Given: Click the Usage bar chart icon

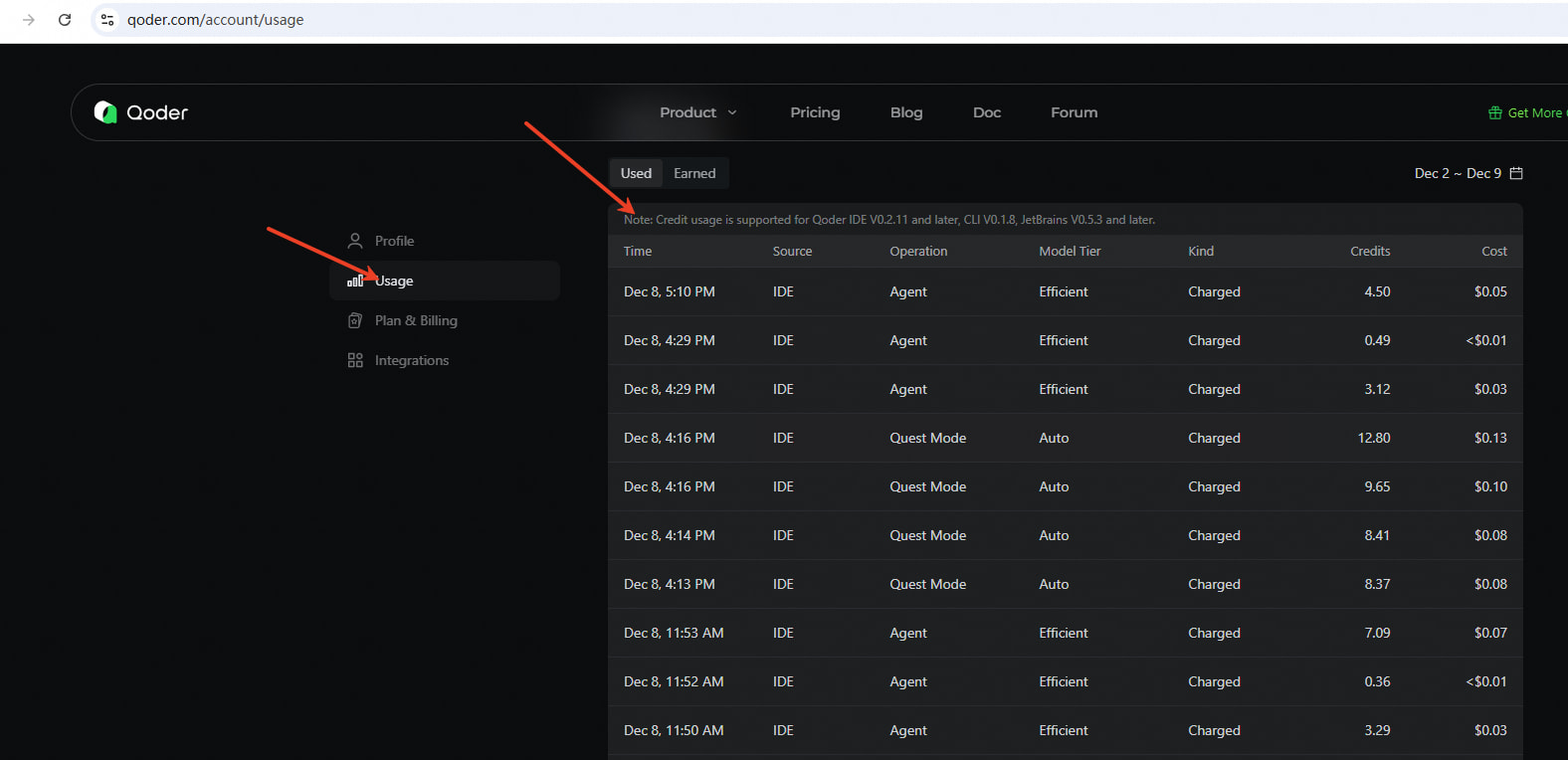Looking at the screenshot, I should click(355, 281).
